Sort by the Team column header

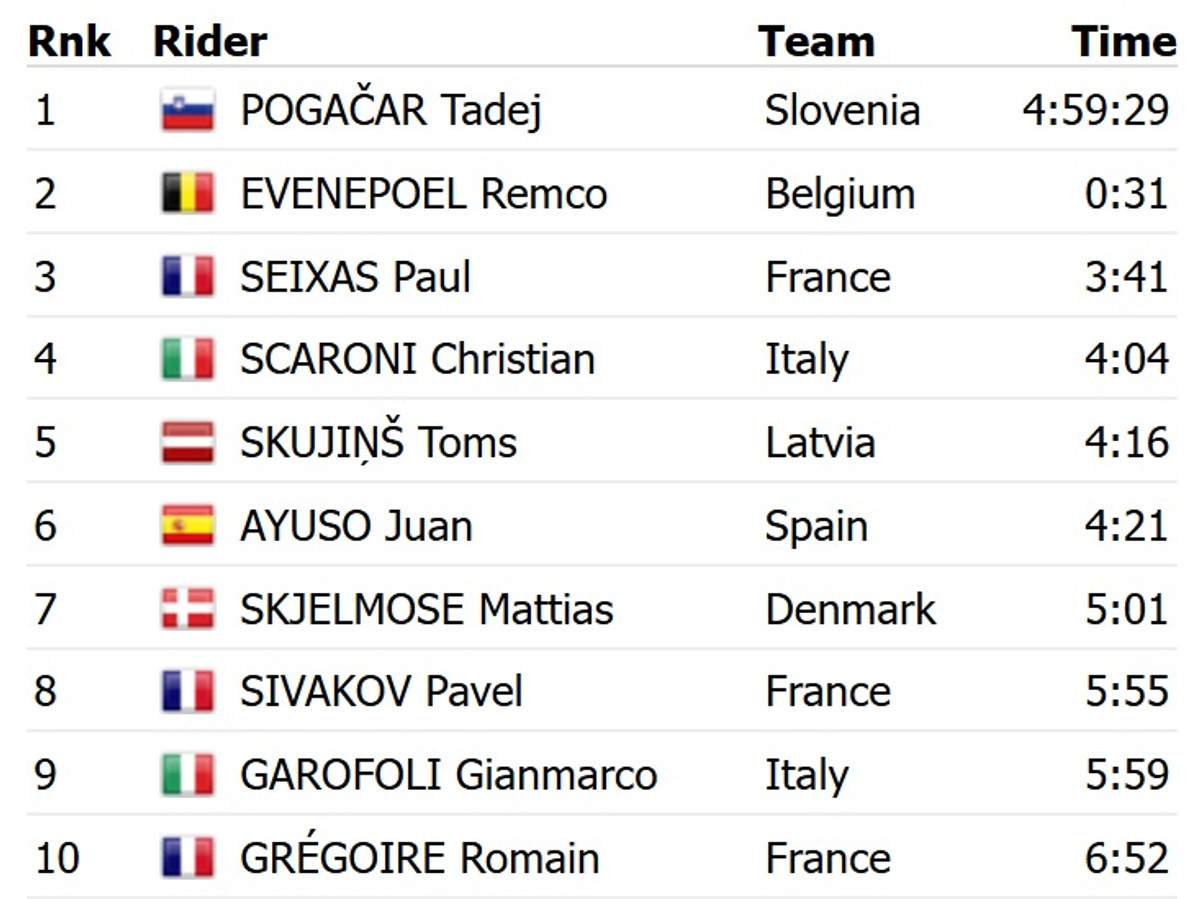[816, 42]
